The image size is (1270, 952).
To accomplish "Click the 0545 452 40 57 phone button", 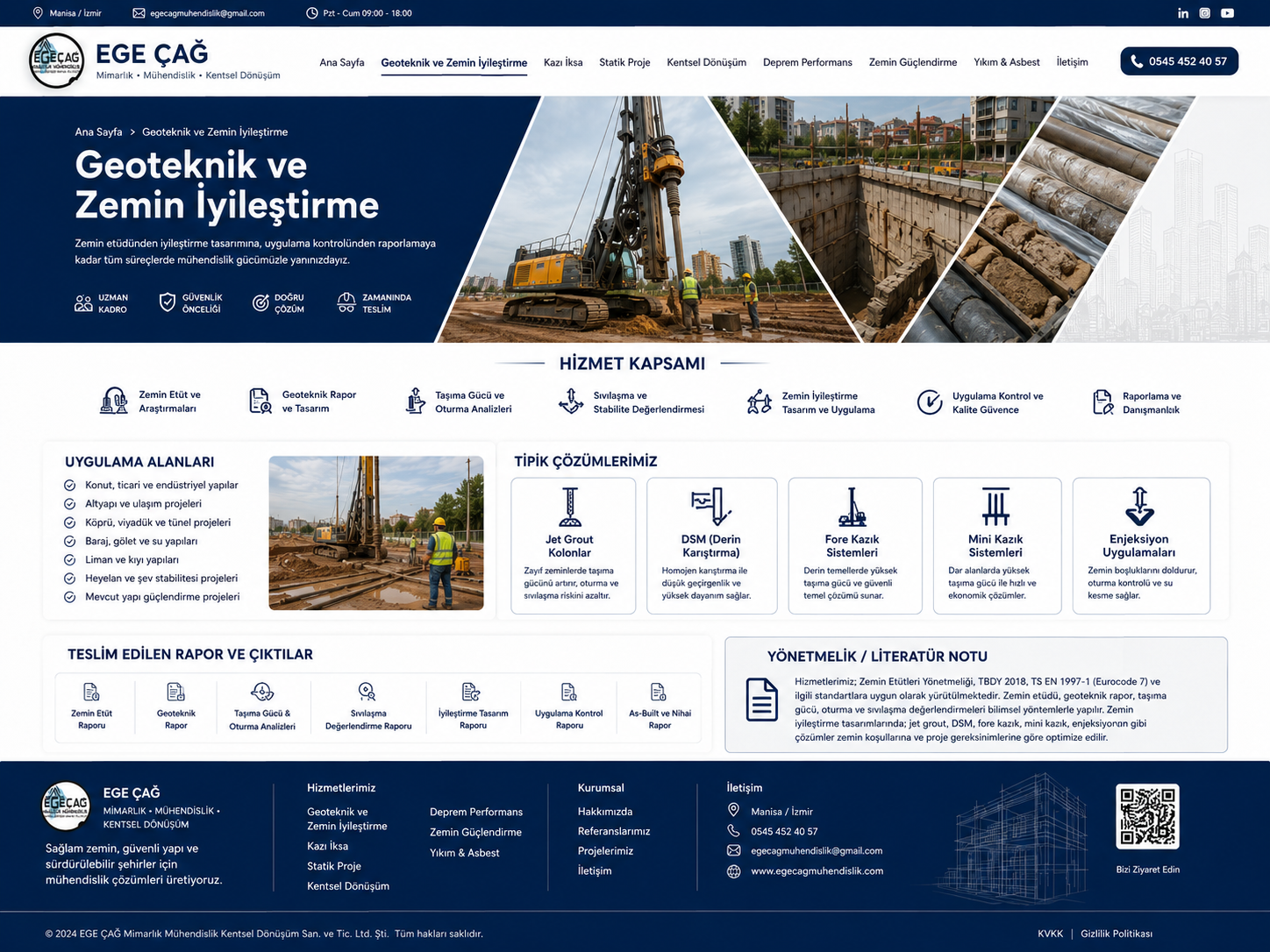I will click(1179, 61).
